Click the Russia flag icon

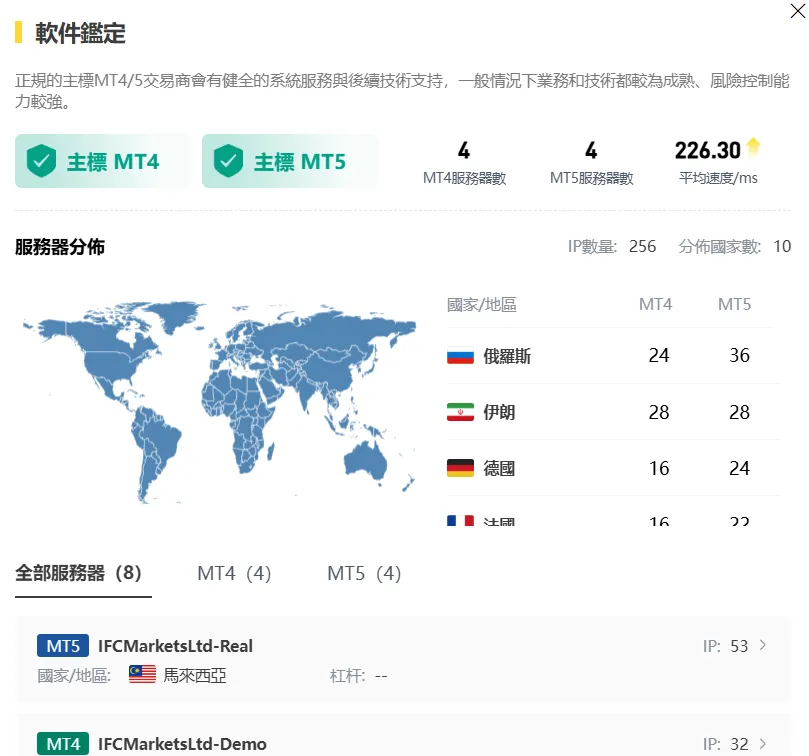pos(460,356)
